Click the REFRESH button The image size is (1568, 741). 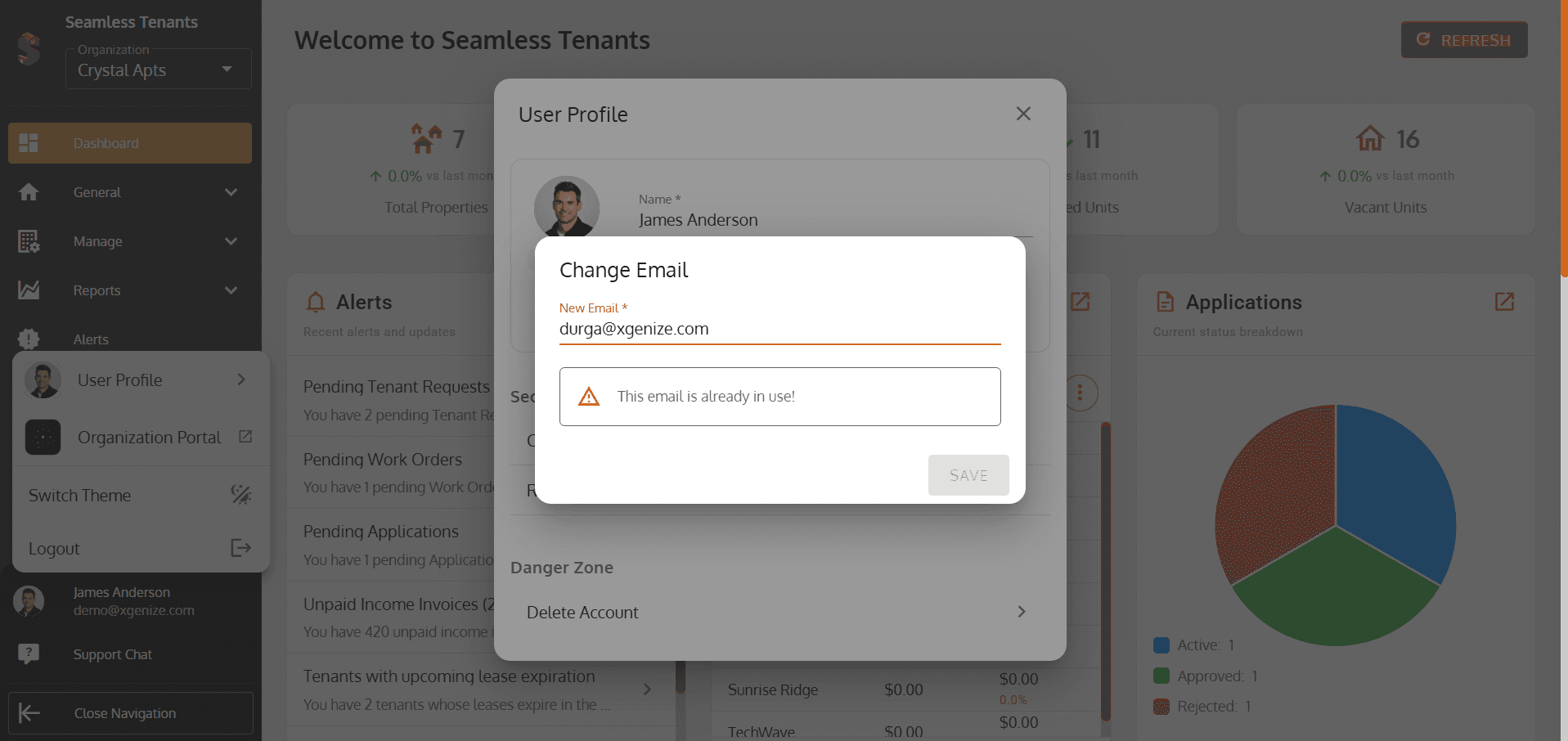tap(1464, 40)
